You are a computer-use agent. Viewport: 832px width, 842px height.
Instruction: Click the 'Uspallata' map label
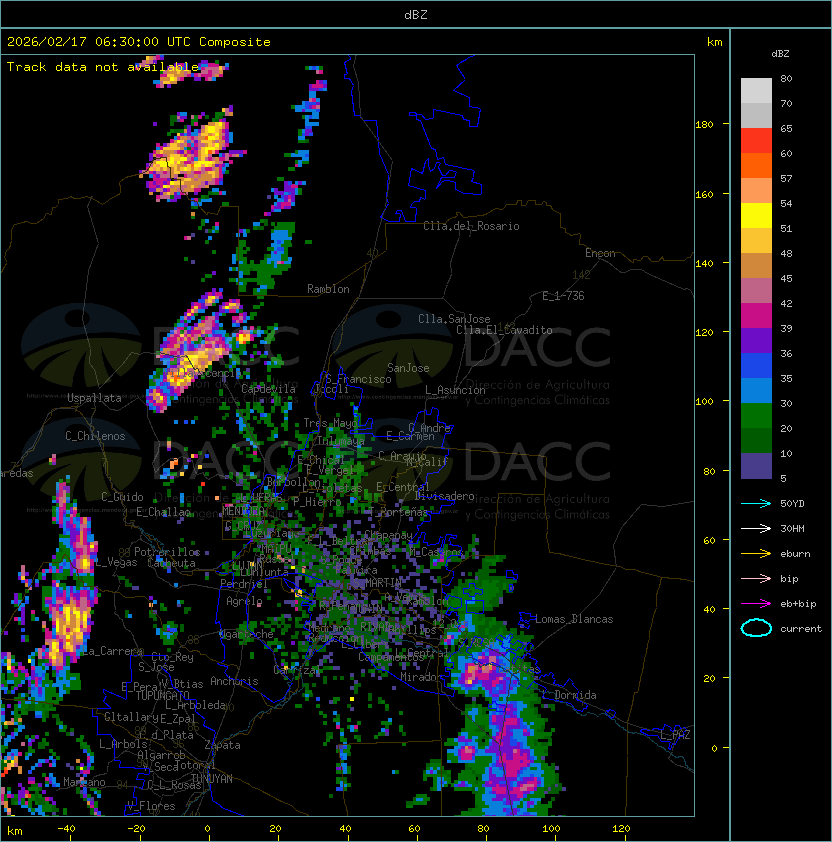pyautogui.click(x=94, y=398)
